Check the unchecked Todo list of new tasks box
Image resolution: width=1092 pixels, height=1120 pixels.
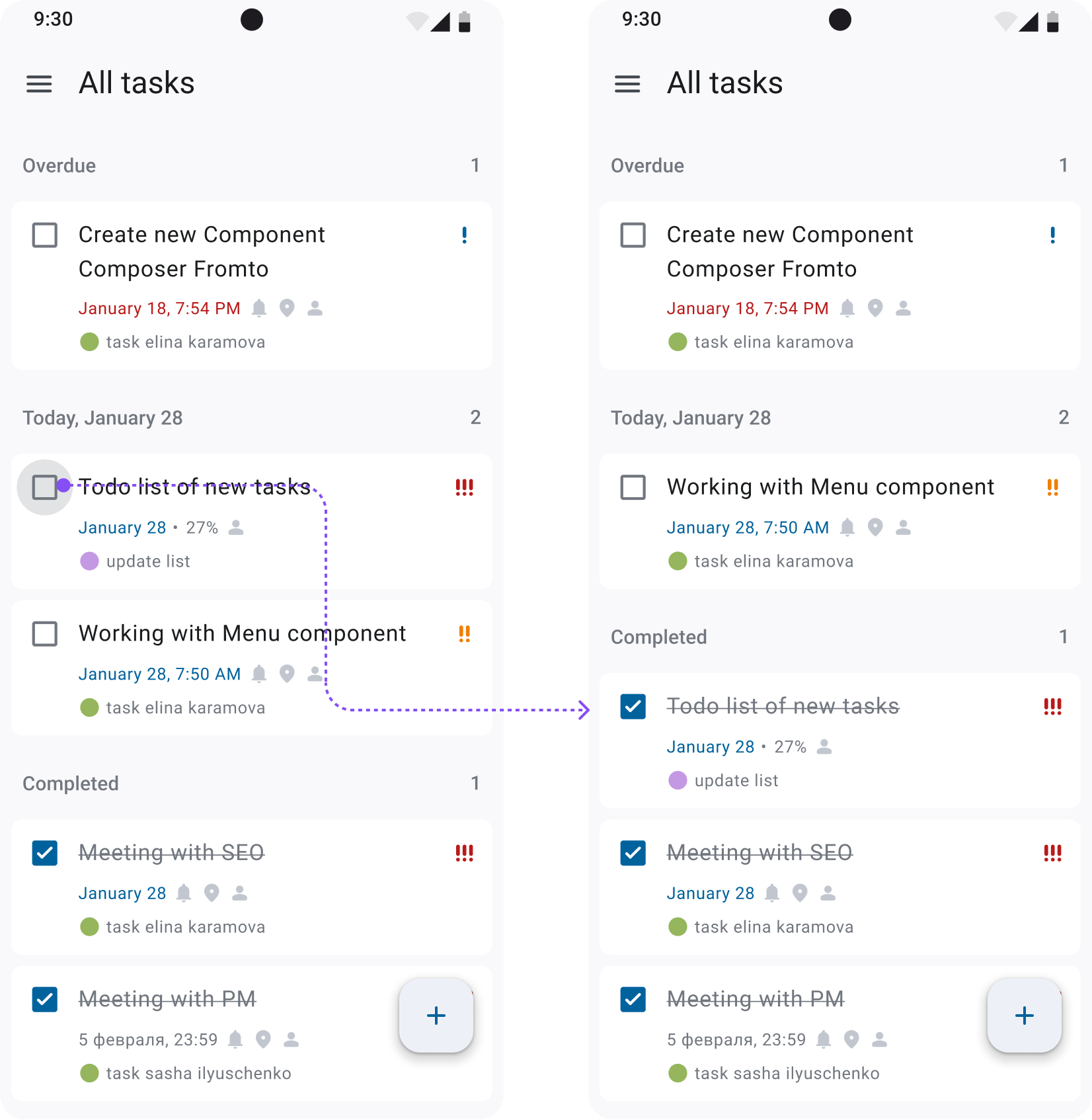(45, 487)
